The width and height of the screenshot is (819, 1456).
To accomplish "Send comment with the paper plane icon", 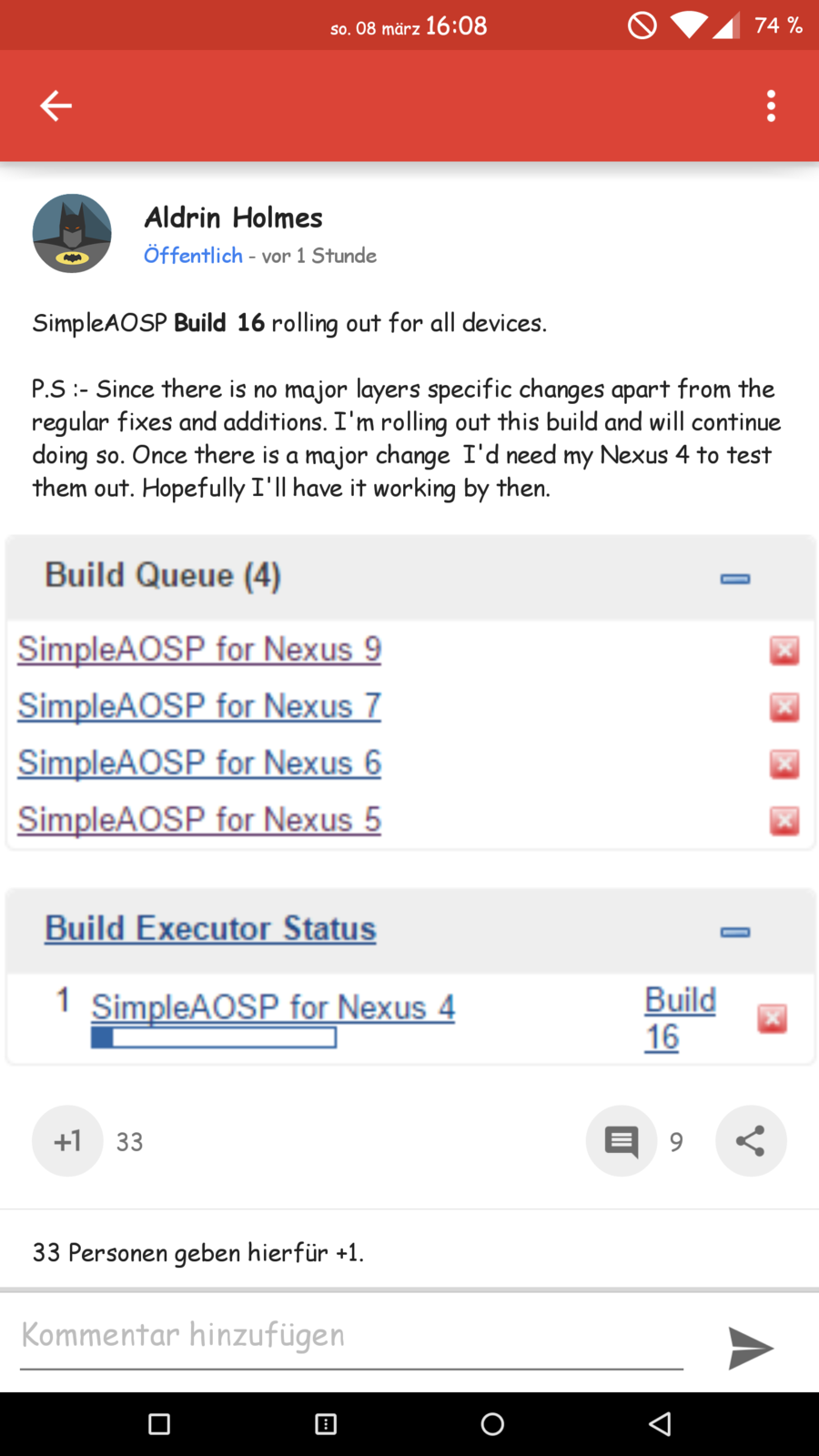I will (750, 1348).
